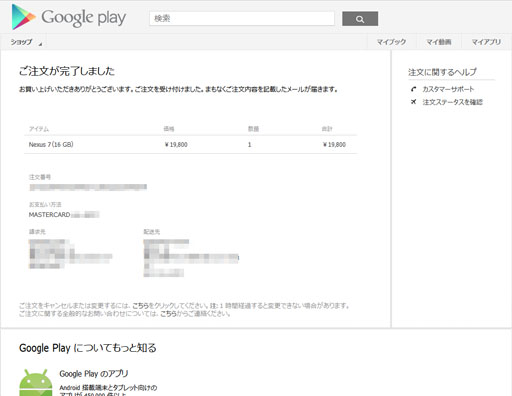Open the マイアプリ tab
Viewport: 512px width, 396px height.
[486, 42]
